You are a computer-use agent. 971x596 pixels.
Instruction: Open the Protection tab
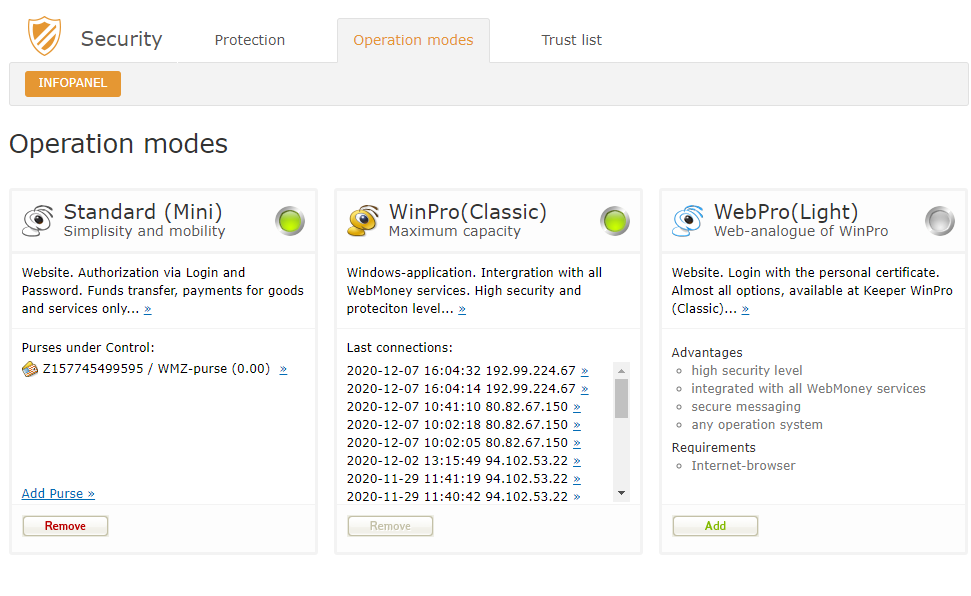(x=250, y=40)
